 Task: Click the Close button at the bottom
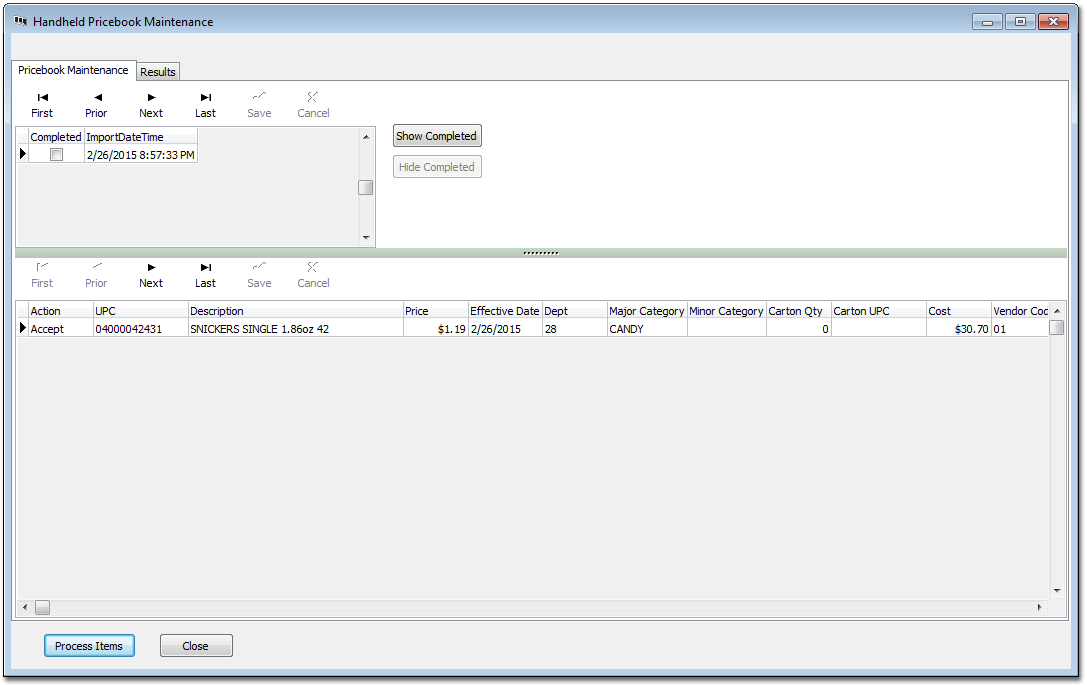pyautogui.click(x=196, y=646)
